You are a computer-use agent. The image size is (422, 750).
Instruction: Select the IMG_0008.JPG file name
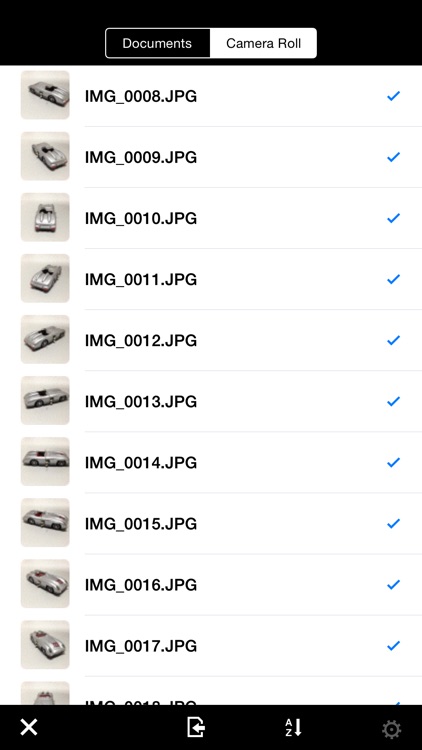[x=141, y=97]
